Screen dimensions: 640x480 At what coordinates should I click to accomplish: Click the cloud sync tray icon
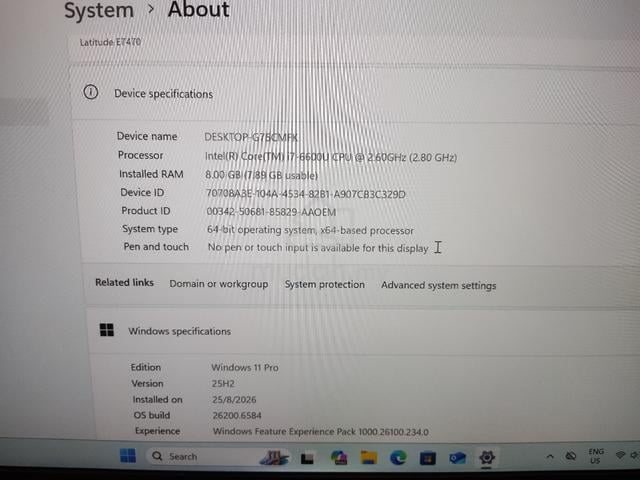tap(571, 456)
